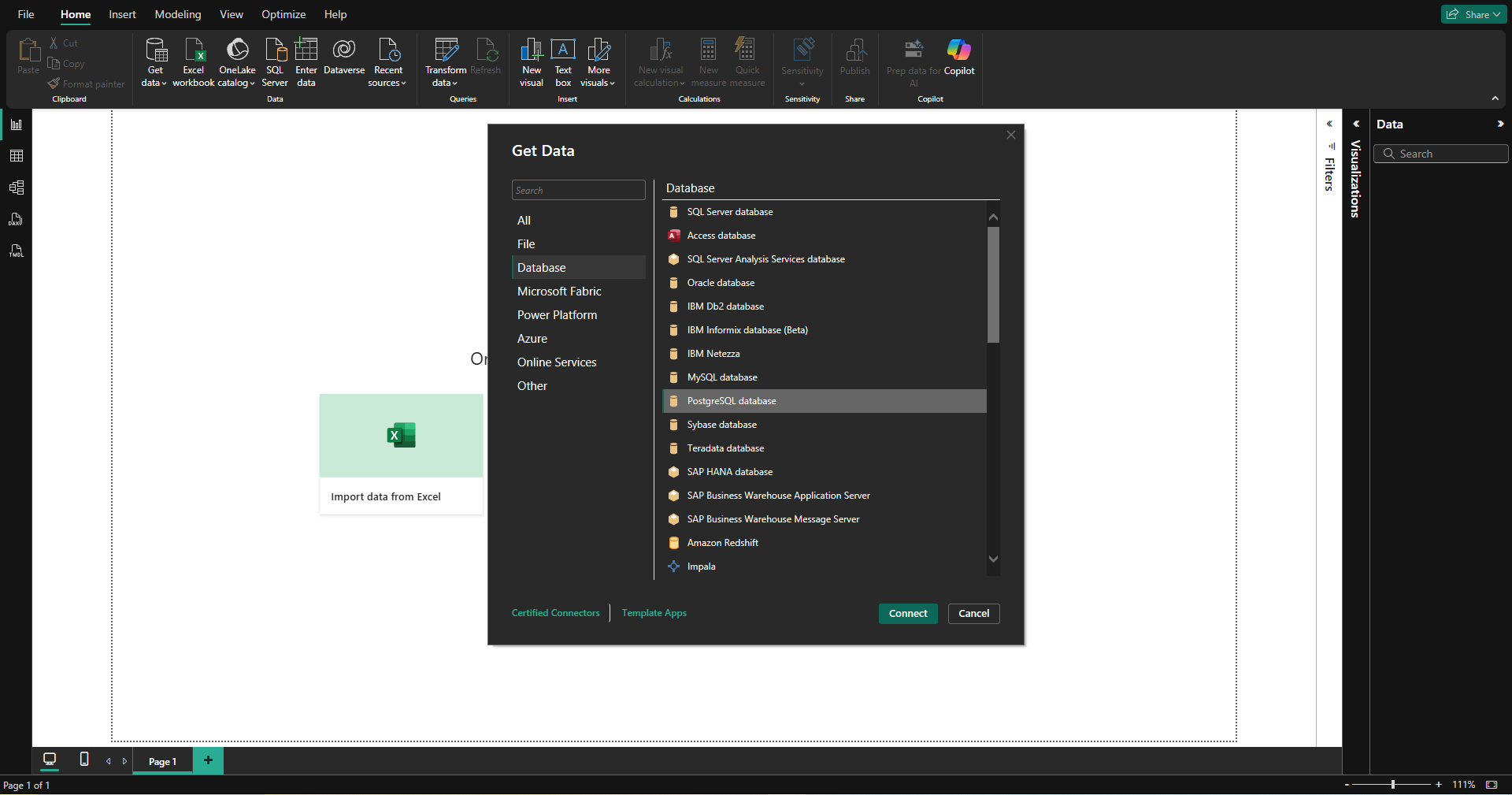
Task: Click the SQL Server ribbon icon
Action: click(275, 61)
